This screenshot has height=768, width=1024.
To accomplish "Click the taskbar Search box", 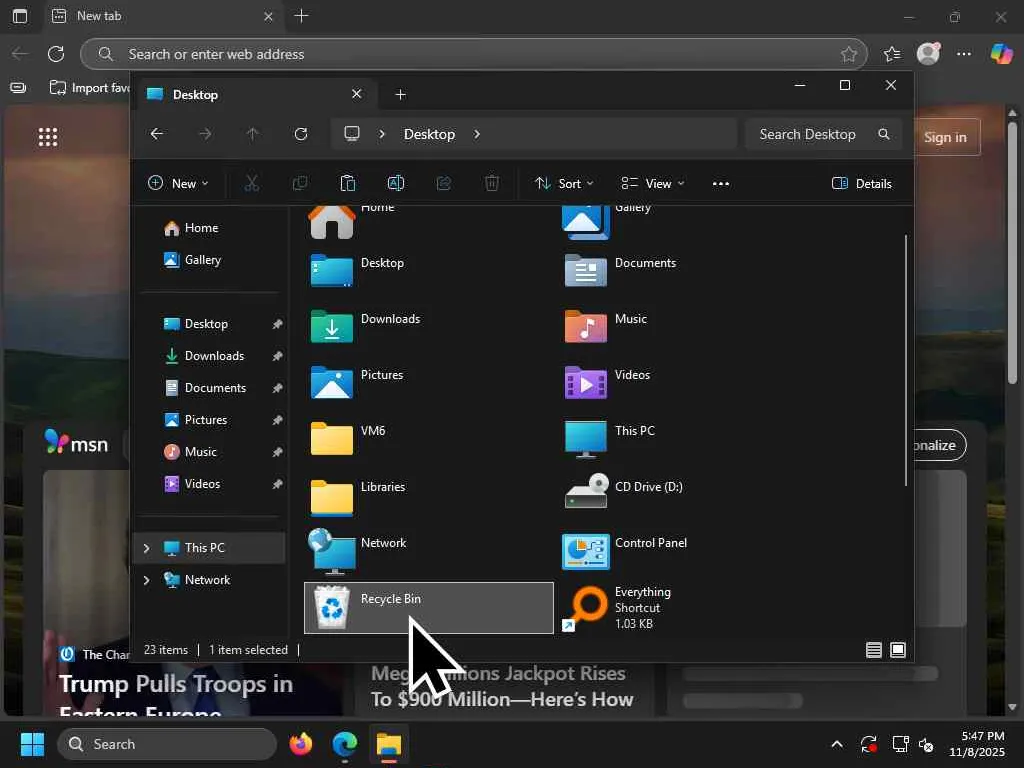I will (x=167, y=744).
